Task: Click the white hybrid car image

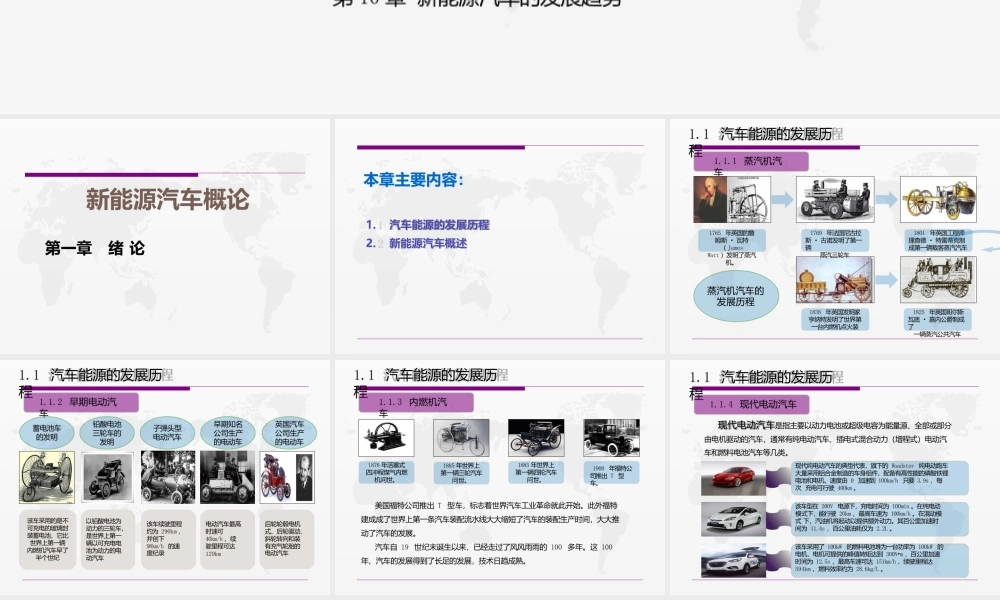Action: [733, 518]
